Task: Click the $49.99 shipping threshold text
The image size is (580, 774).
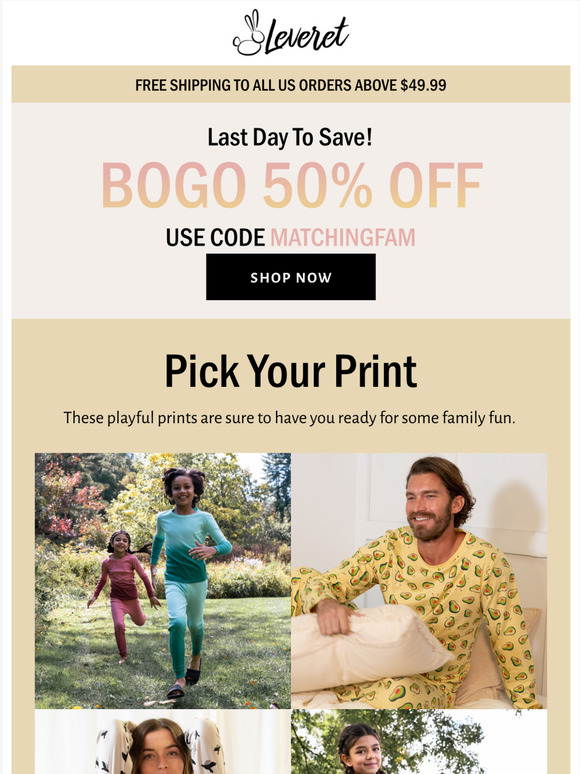Action: coord(423,85)
